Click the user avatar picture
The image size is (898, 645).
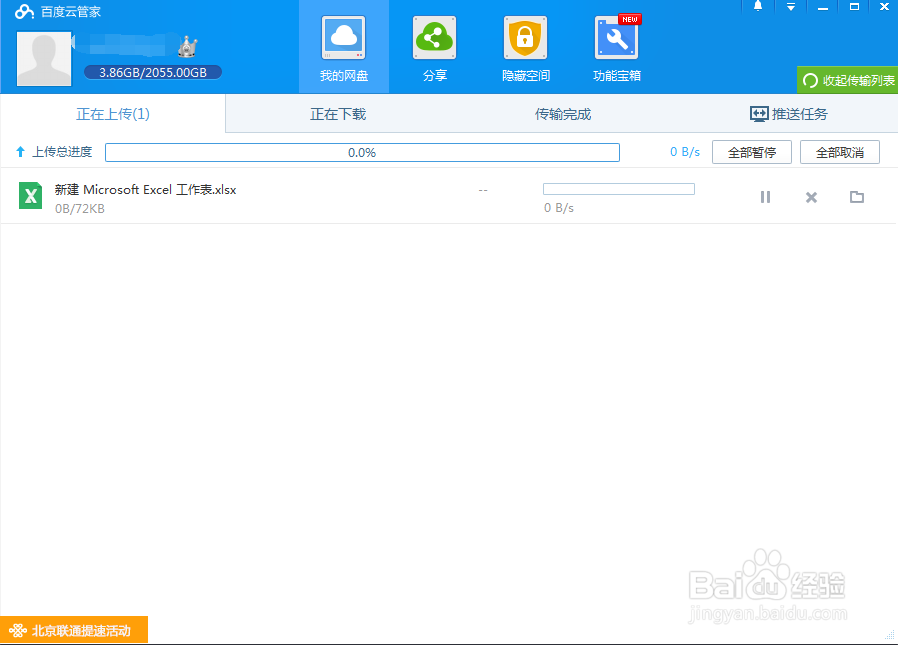point(44,58)
